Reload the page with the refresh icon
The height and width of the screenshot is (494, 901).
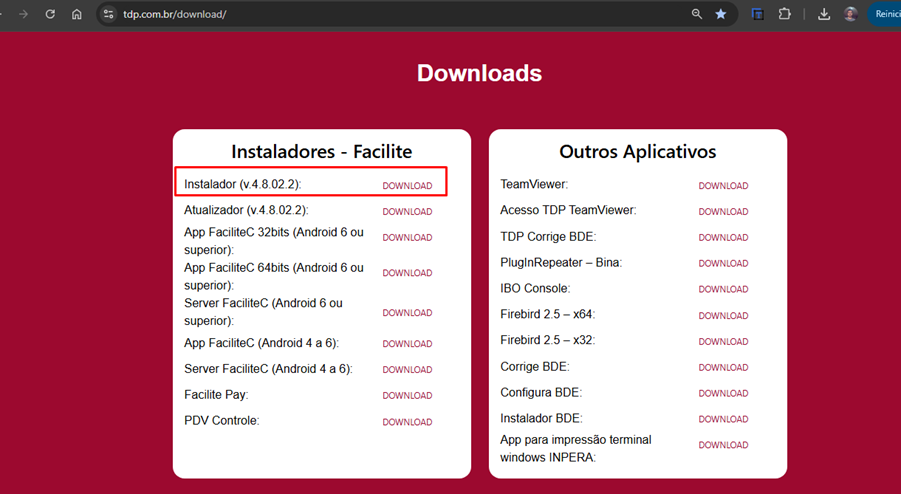[x=50, y=14]
